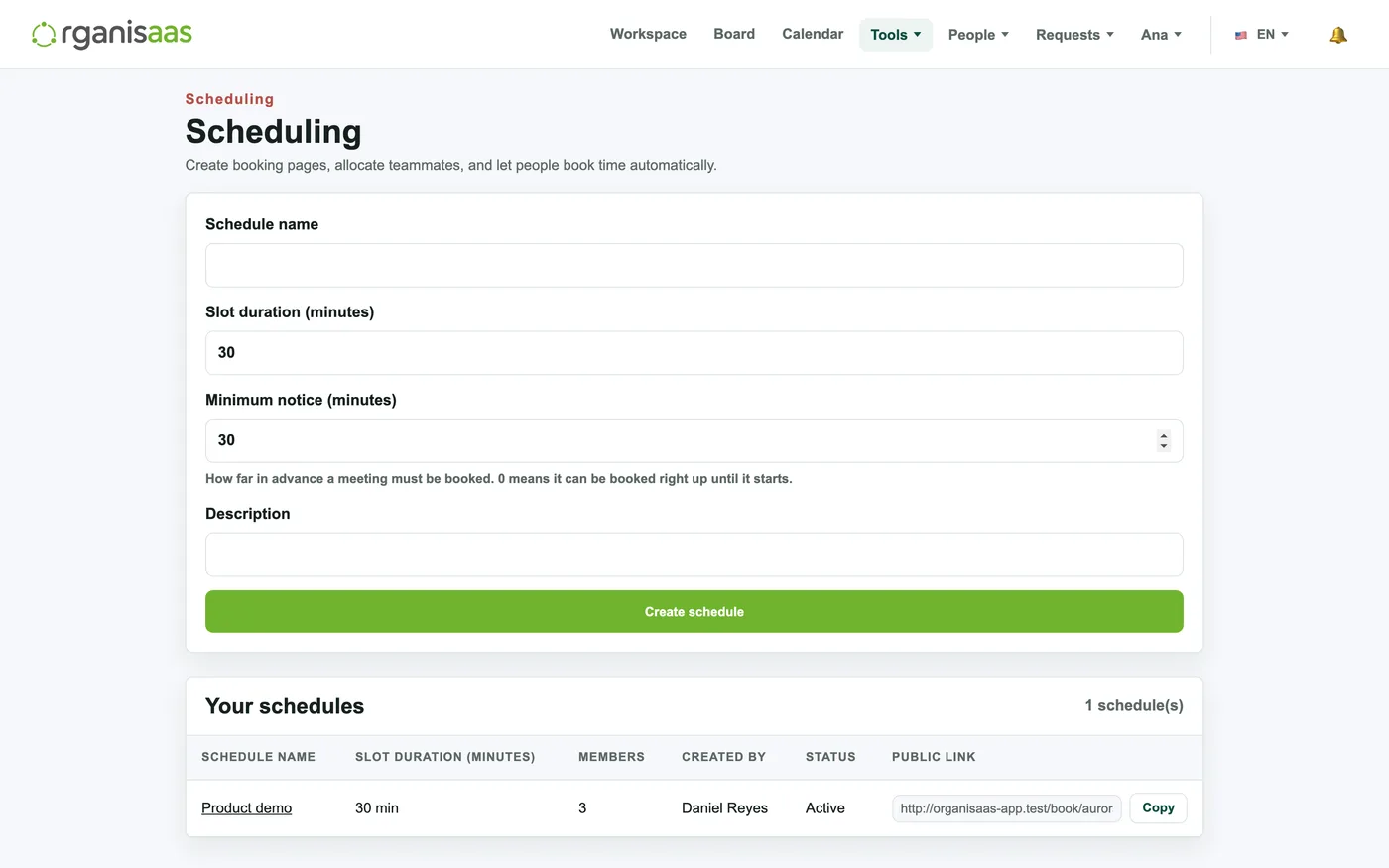The image size is (1389, 868).
Task: Open the notifications bell
Action: (x=1338, y=35)
